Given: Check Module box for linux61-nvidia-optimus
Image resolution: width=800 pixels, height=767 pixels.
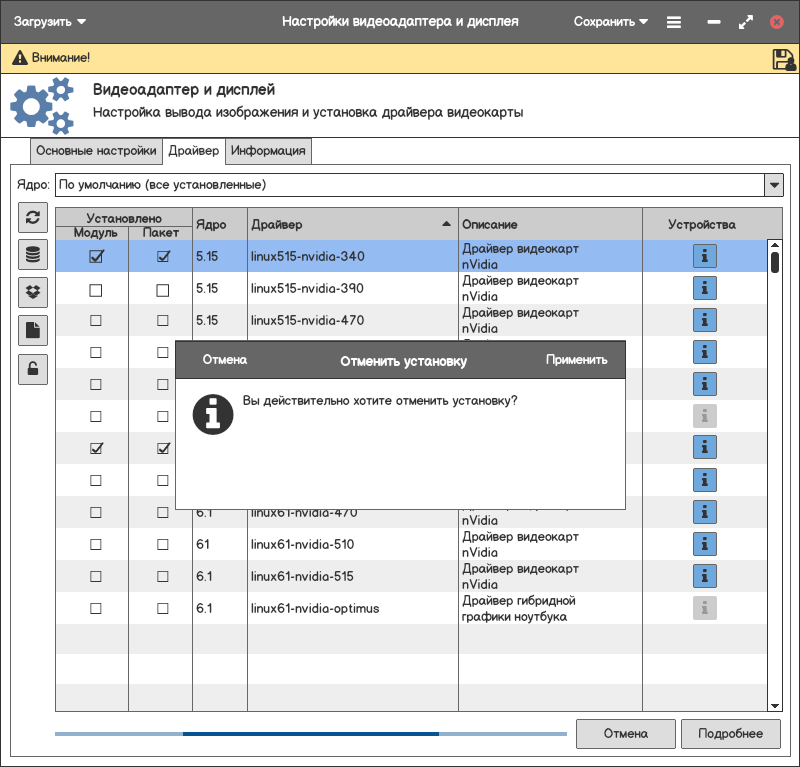Looking at the screenshot, I should point(96,608).
